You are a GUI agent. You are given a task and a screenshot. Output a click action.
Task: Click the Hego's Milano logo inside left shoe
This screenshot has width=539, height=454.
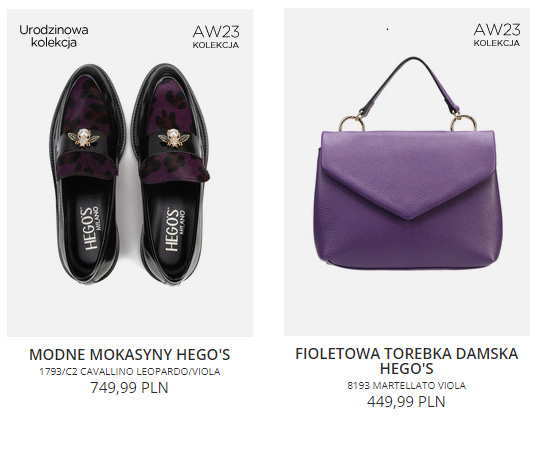(x=90, y=228)
